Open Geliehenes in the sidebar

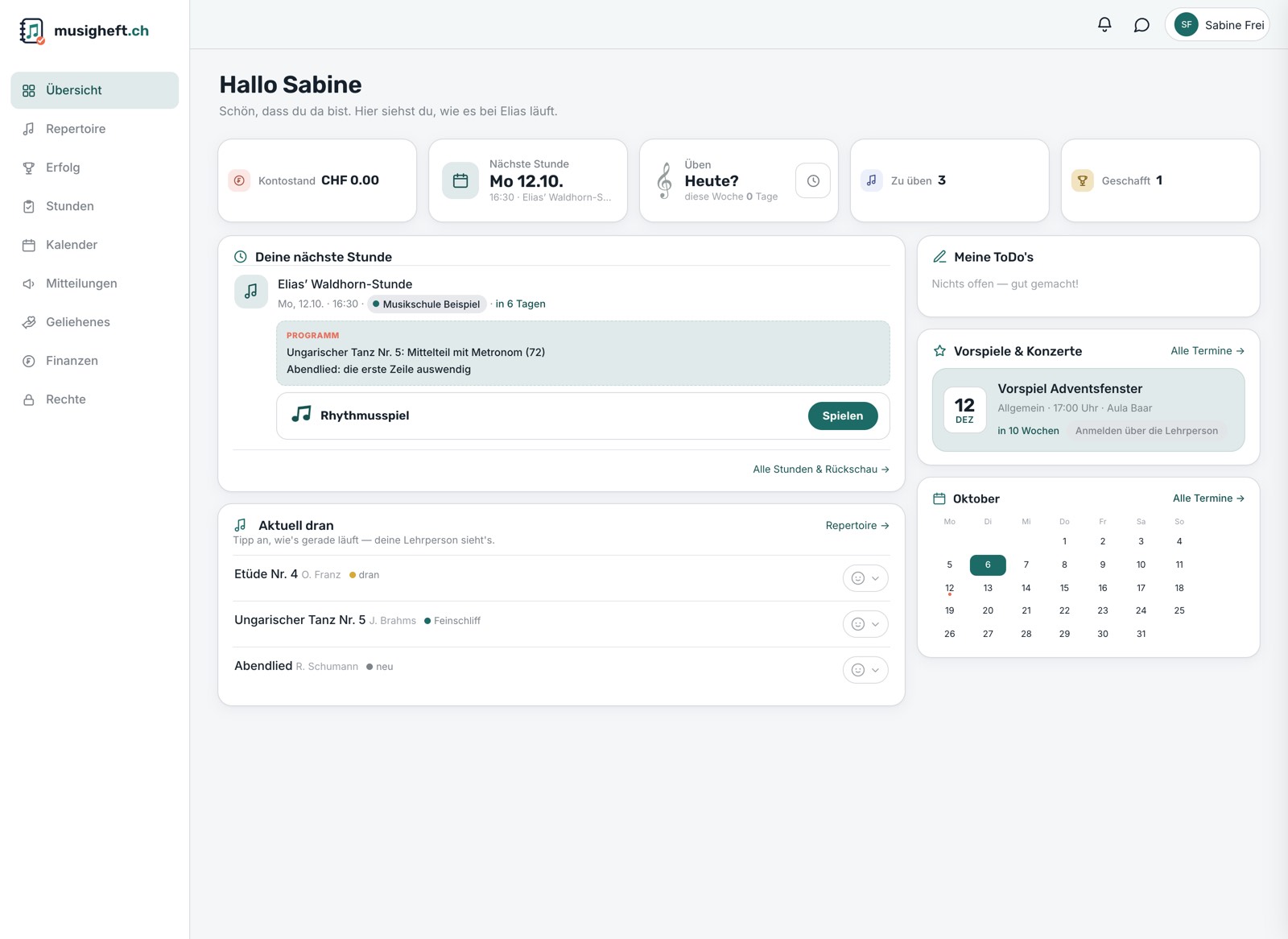click(95, 322)
